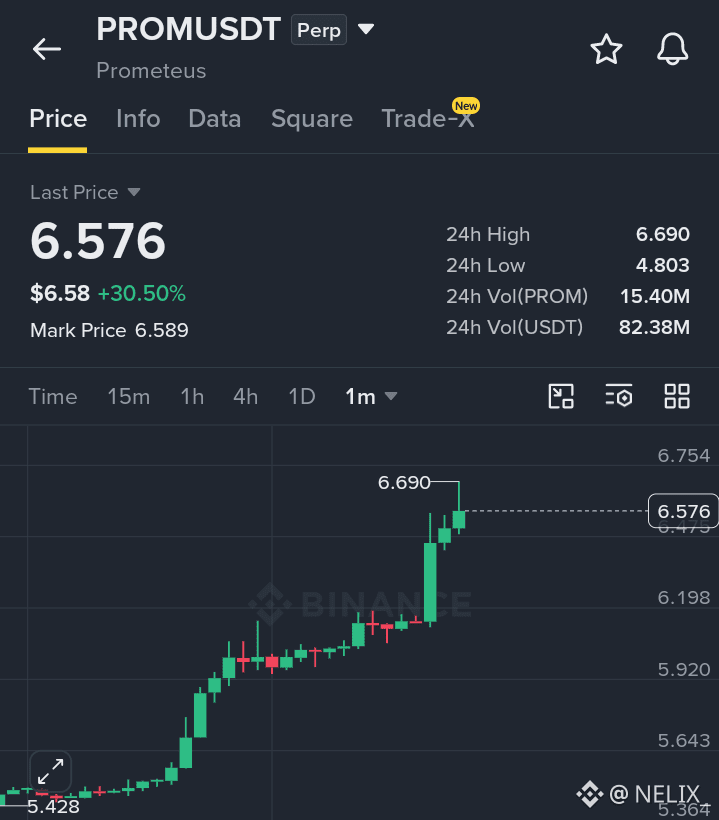
Task: Expand the PROMUSDT pair selector arrow
Action: pyautogui.click(x=366, y=29)
